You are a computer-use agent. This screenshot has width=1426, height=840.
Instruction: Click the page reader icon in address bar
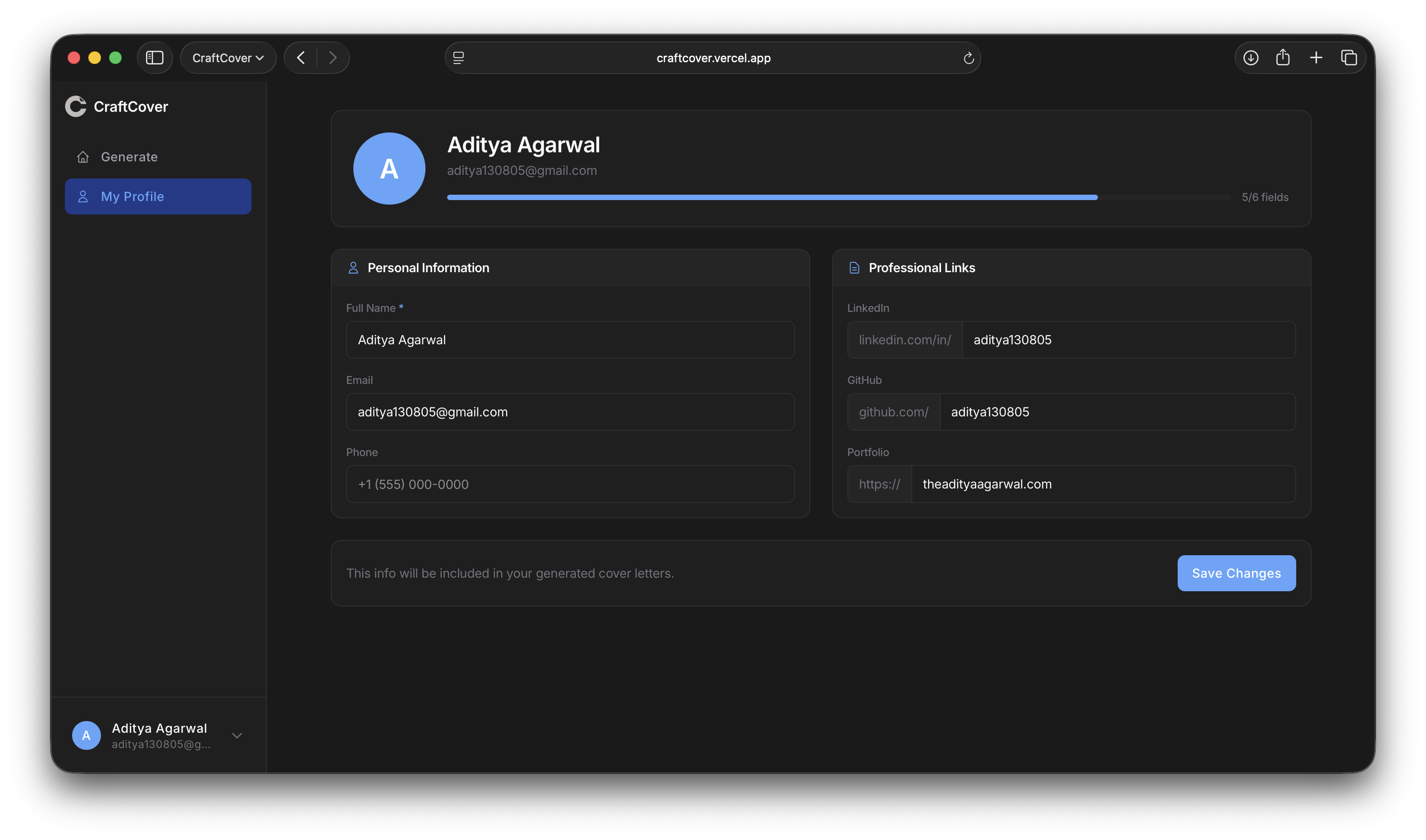coord(458,58)
